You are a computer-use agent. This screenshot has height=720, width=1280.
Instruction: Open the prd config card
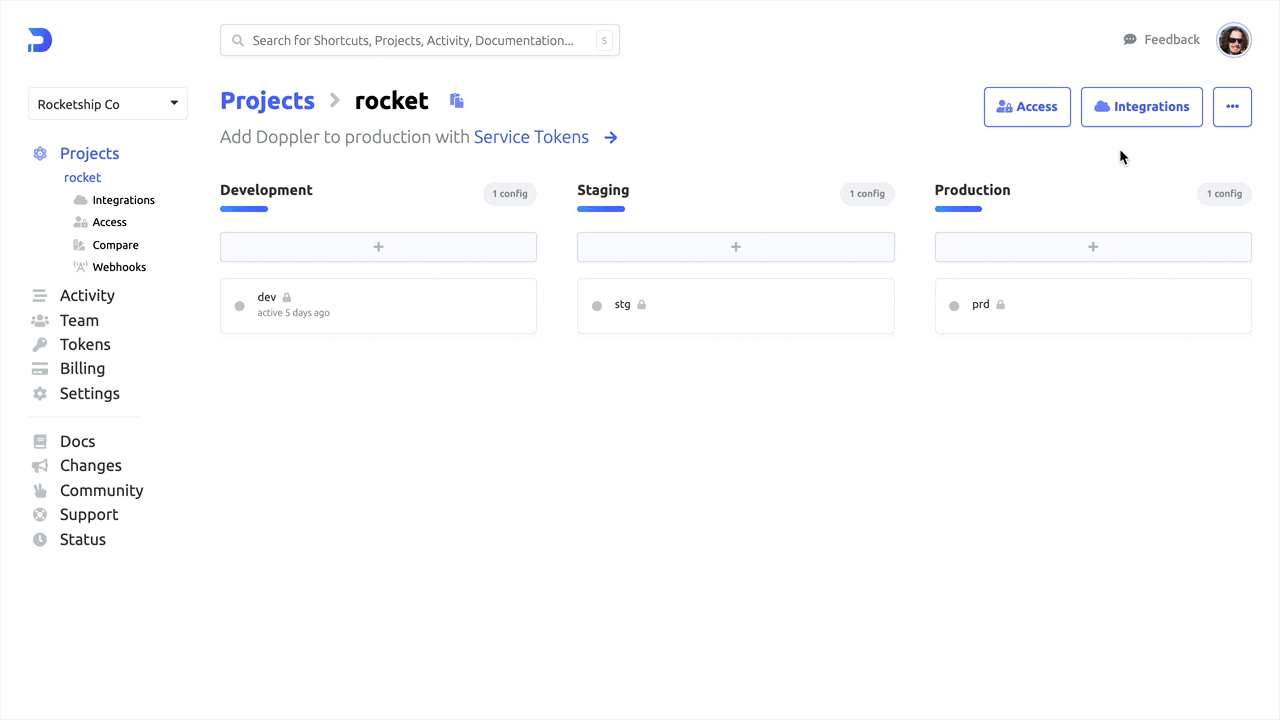tap(1093, 305)
